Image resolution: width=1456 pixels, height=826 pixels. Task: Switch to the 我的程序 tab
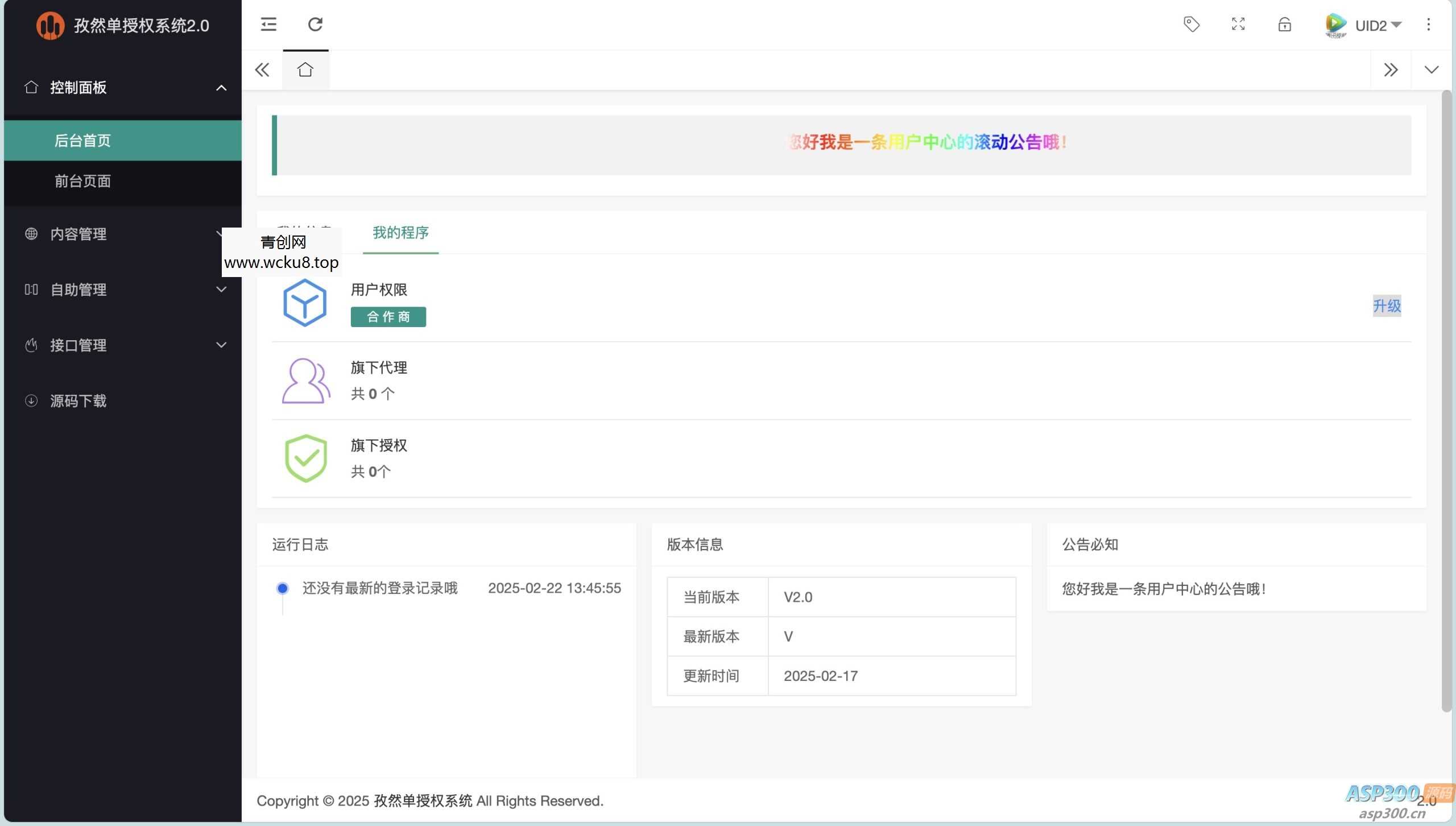[x=400, y=233]
